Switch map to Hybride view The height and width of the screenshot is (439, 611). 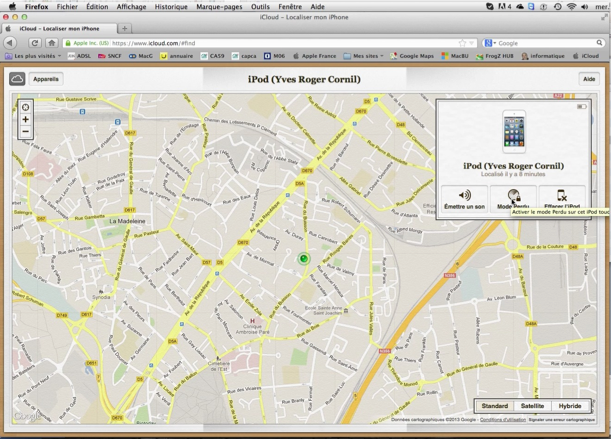coord(570,406)
